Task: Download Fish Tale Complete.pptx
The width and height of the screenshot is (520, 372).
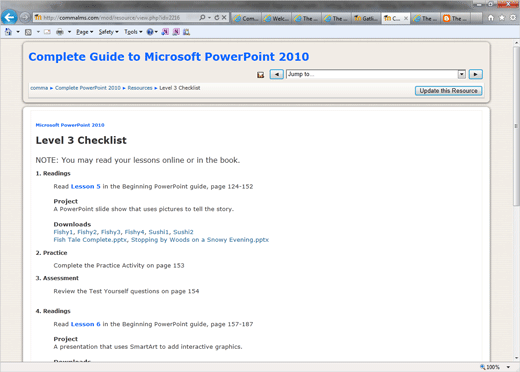Action: (x=90, y=240)
